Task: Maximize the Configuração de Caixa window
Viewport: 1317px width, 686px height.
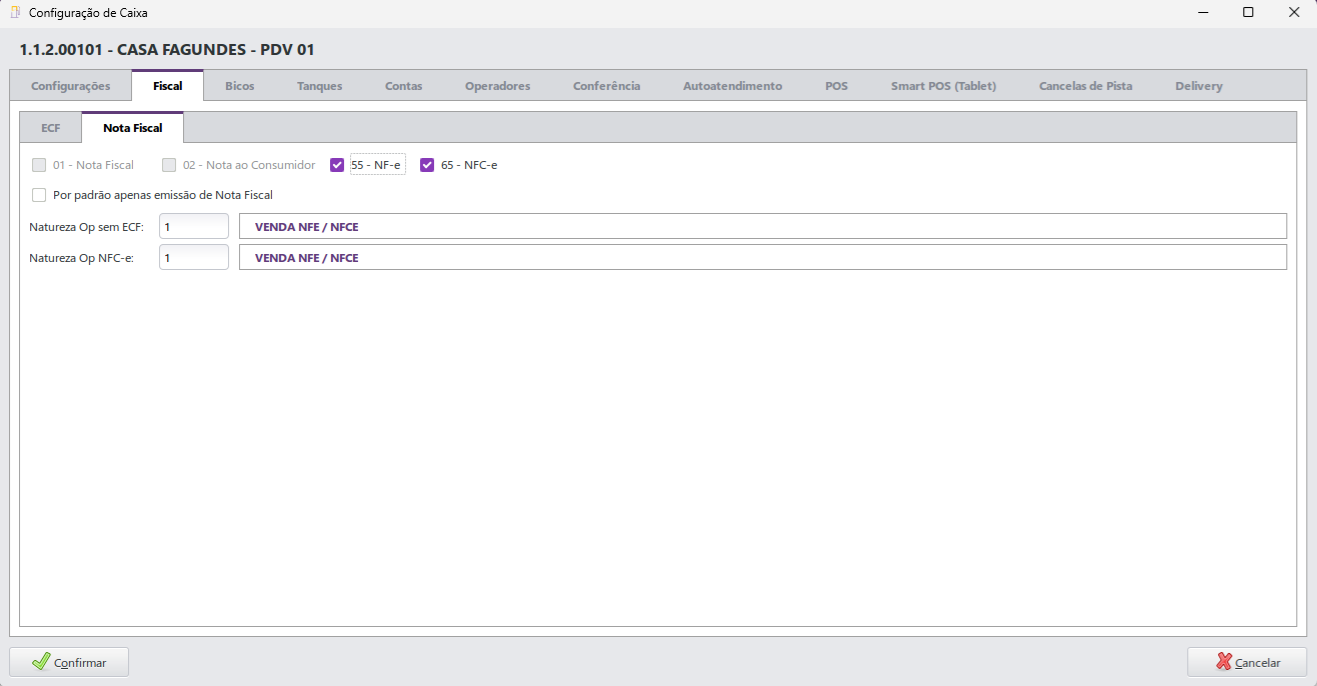Action: [1248, 13]
